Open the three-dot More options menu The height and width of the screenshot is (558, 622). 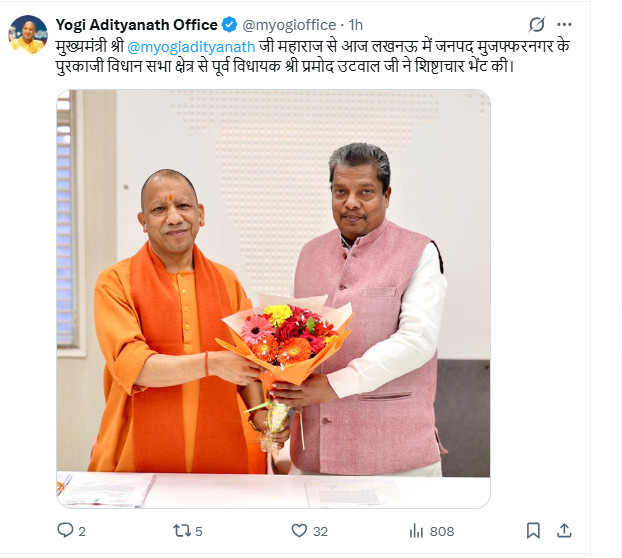tap(564, 25)
